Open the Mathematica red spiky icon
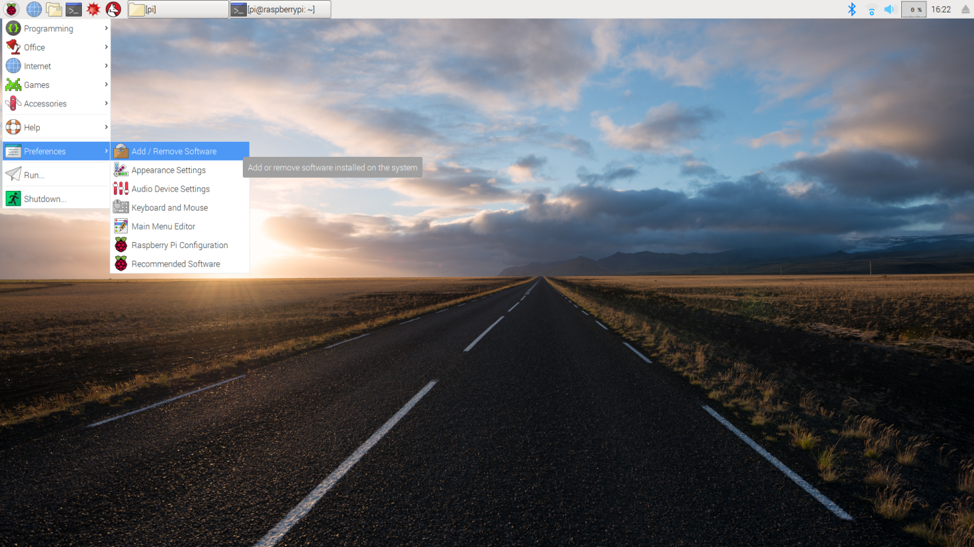974x547 pixels. point(93,9)
